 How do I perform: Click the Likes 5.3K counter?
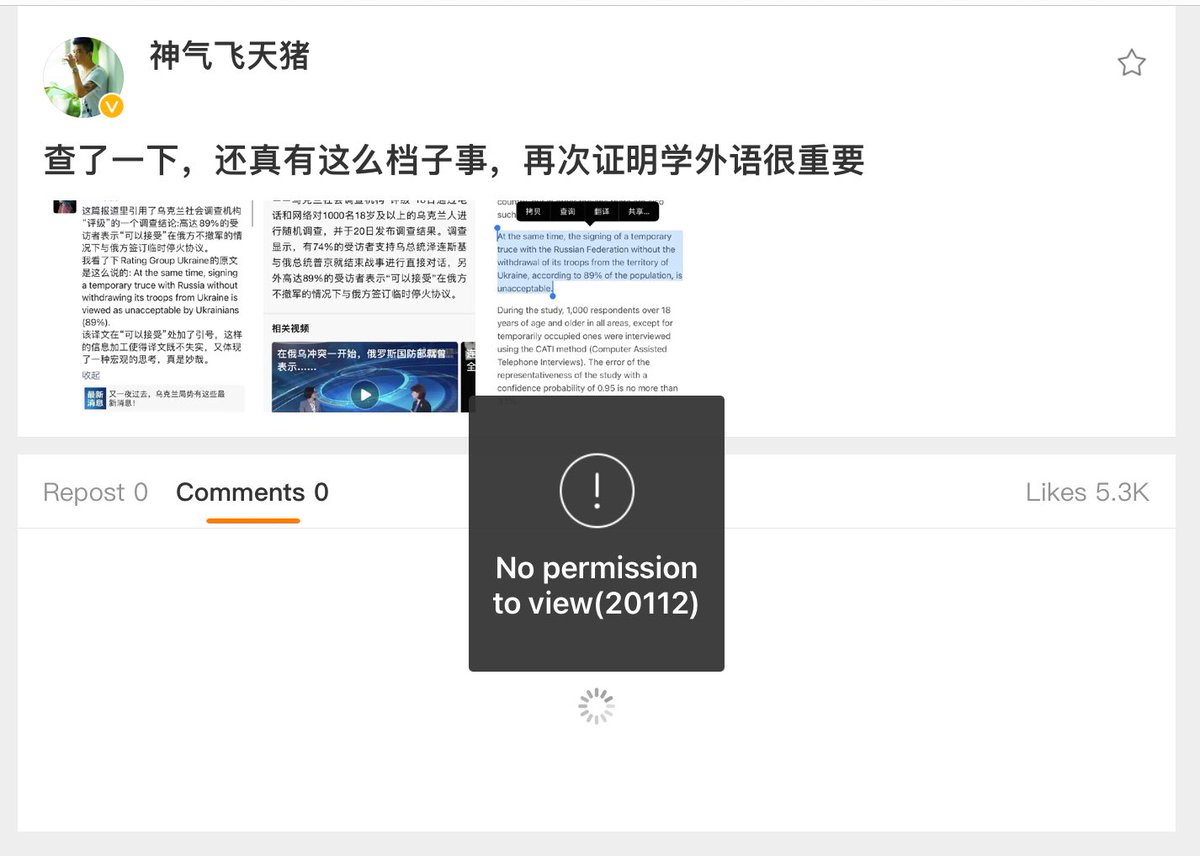pos(1087,492)
